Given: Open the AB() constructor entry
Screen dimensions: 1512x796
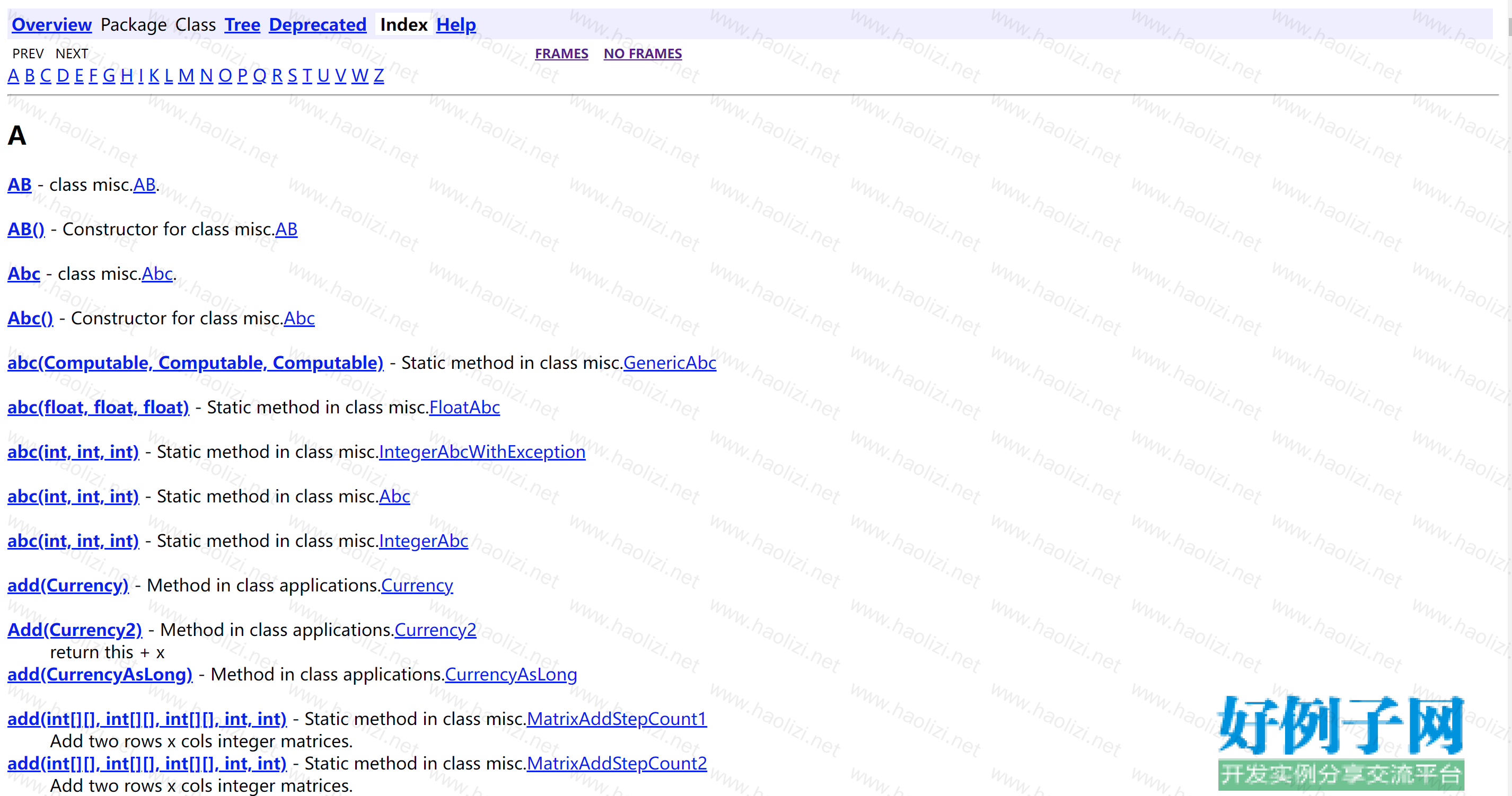Looking at the screenshot, I should tap(26, 229).
